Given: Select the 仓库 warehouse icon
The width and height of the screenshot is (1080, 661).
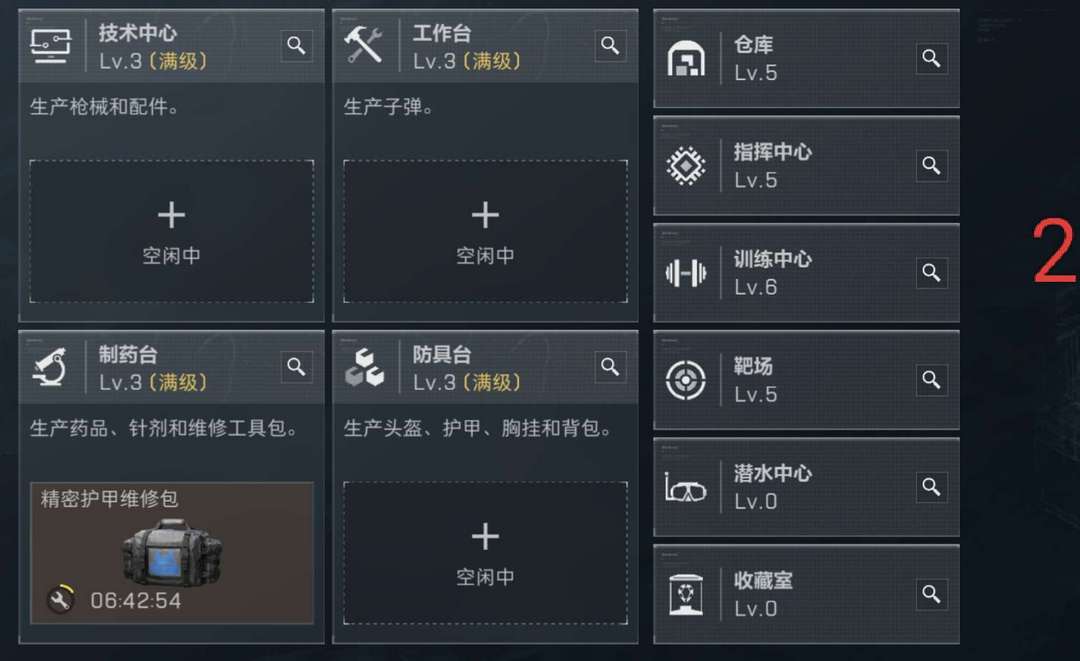Looking at the screenshot, I should click(x=686, y=58).
